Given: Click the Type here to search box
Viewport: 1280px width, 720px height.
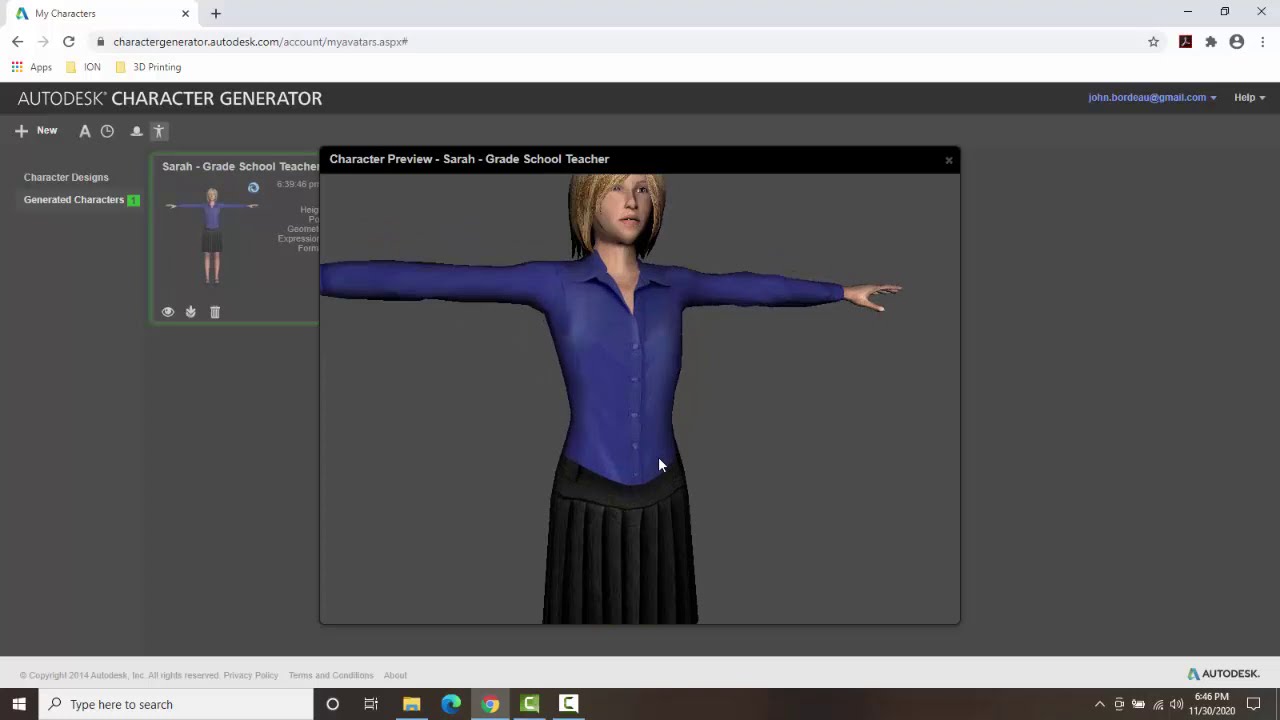Looking at the screenshot, I should pyautogui.click(x=176, y=704).
